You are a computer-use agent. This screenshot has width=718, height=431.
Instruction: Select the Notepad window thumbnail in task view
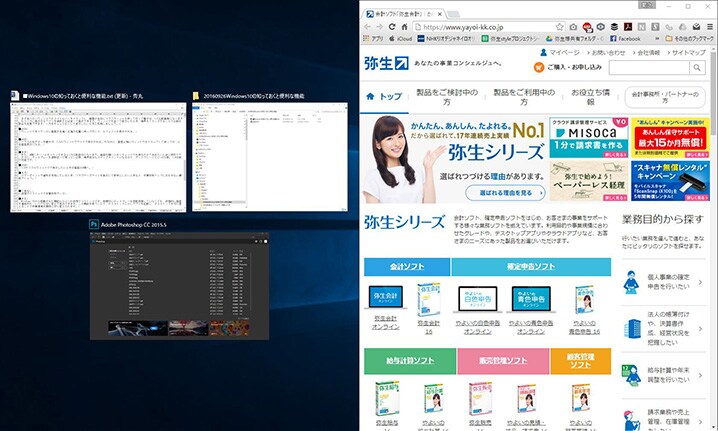pos(98,157)
